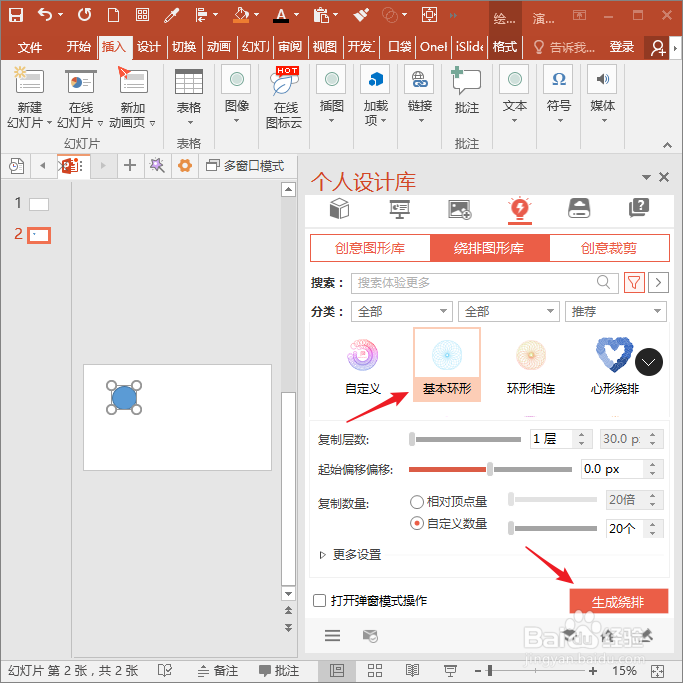This screenshot has height=683, width=683.
Task: Open the Symbol (符号) omega icon
Action: coord(558,79)
